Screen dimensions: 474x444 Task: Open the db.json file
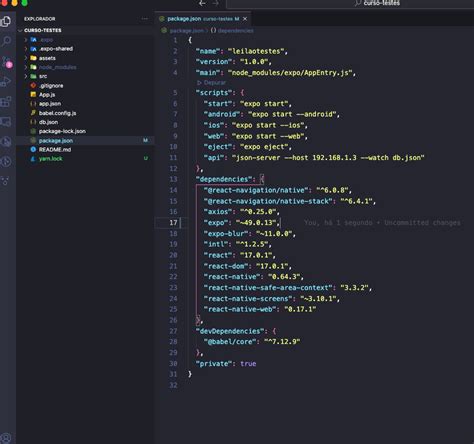coord(48,122)
